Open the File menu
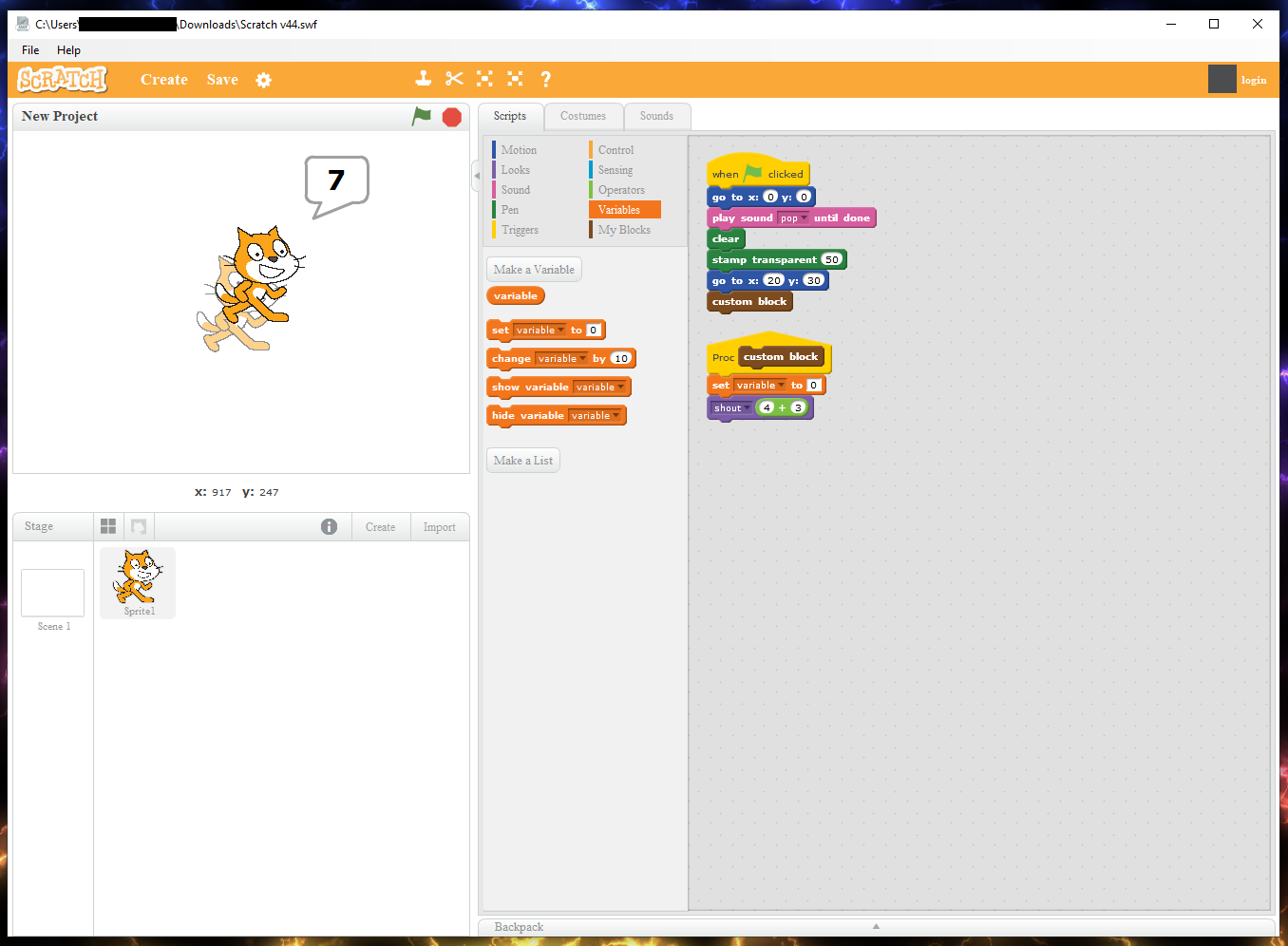Image resolution: width=1288 pixels, height=946 pixels. 29,49
